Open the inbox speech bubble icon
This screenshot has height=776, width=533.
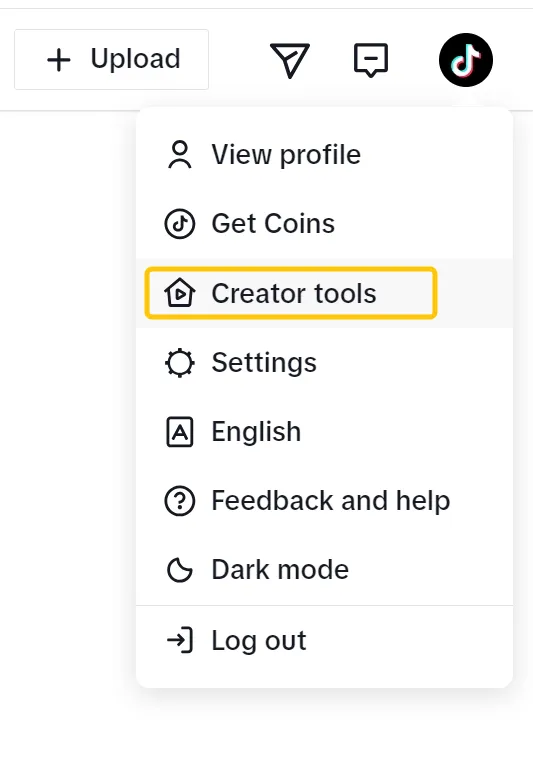click(371, 60)
